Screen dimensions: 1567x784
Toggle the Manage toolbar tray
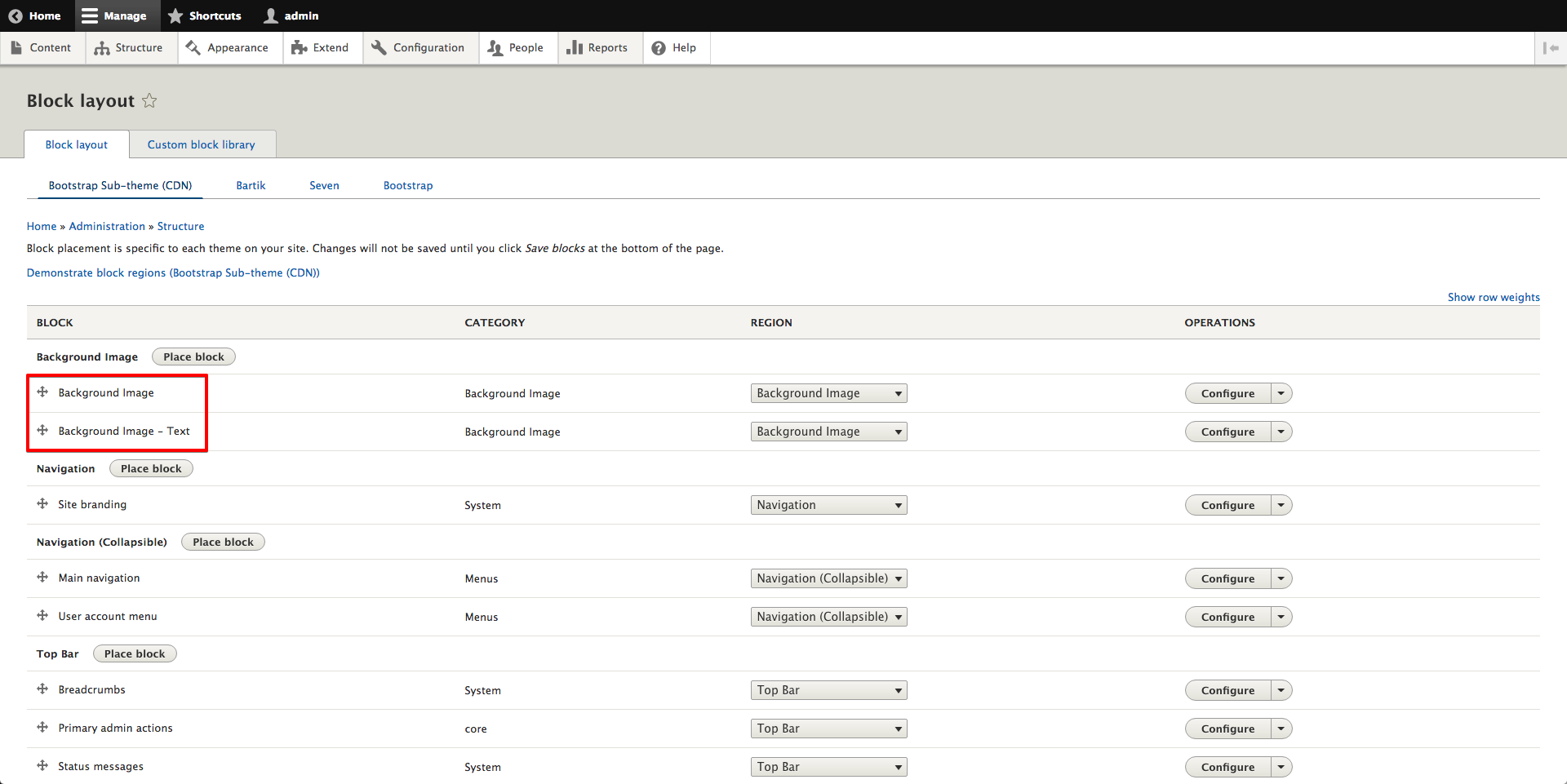114,16
